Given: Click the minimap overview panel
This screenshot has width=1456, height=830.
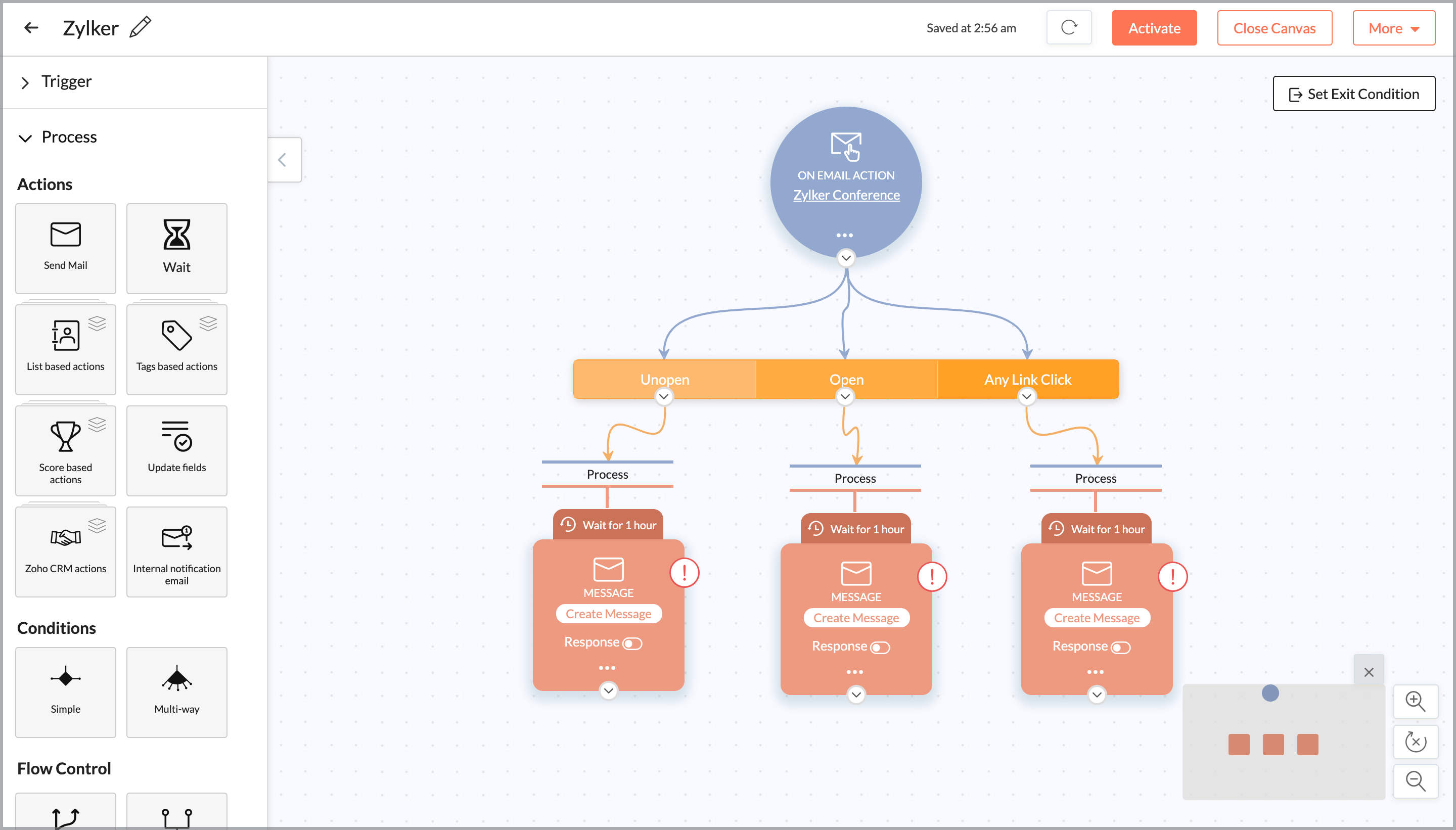Looking at the screenshot, I should pyautogui.click(x=1283, y=742).
